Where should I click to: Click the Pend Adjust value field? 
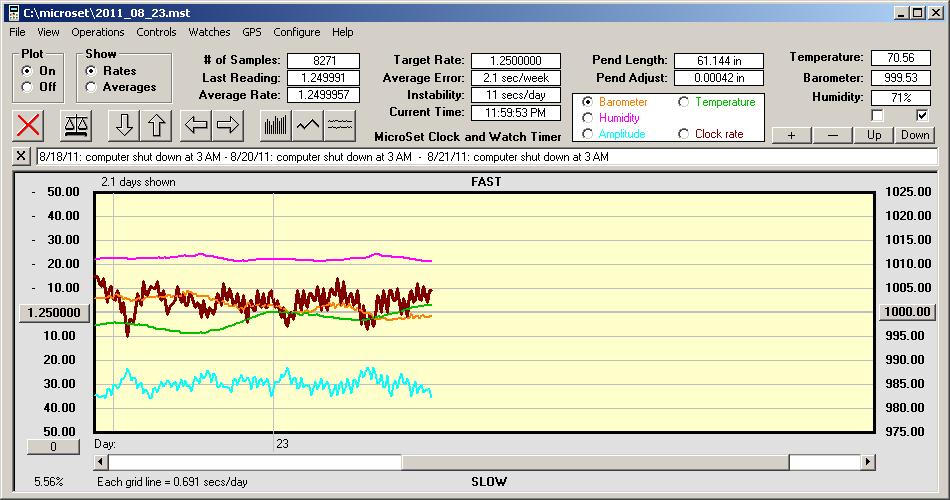click(x=719, y=78)
